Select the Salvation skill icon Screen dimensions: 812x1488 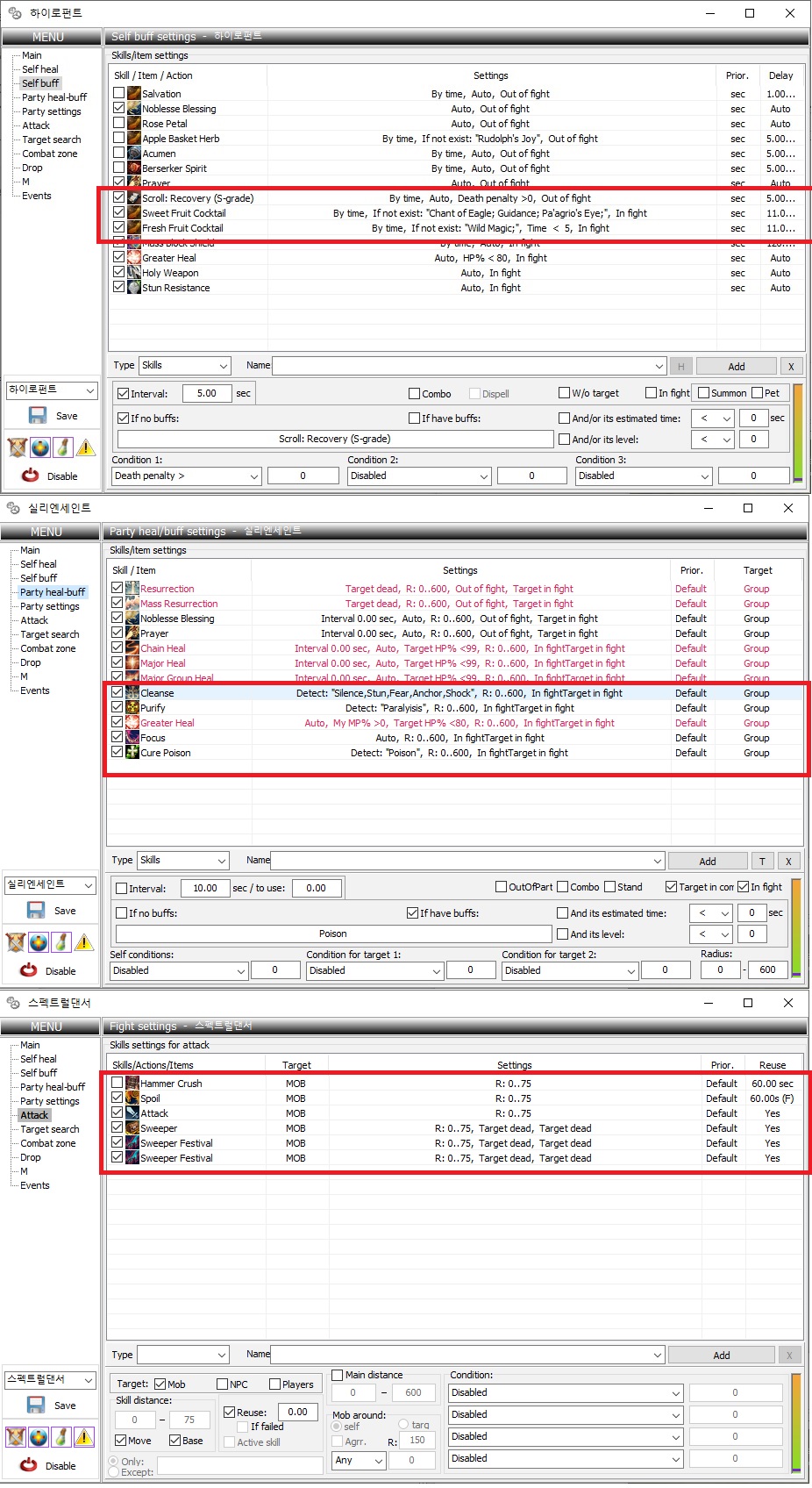tap(134, 94)
